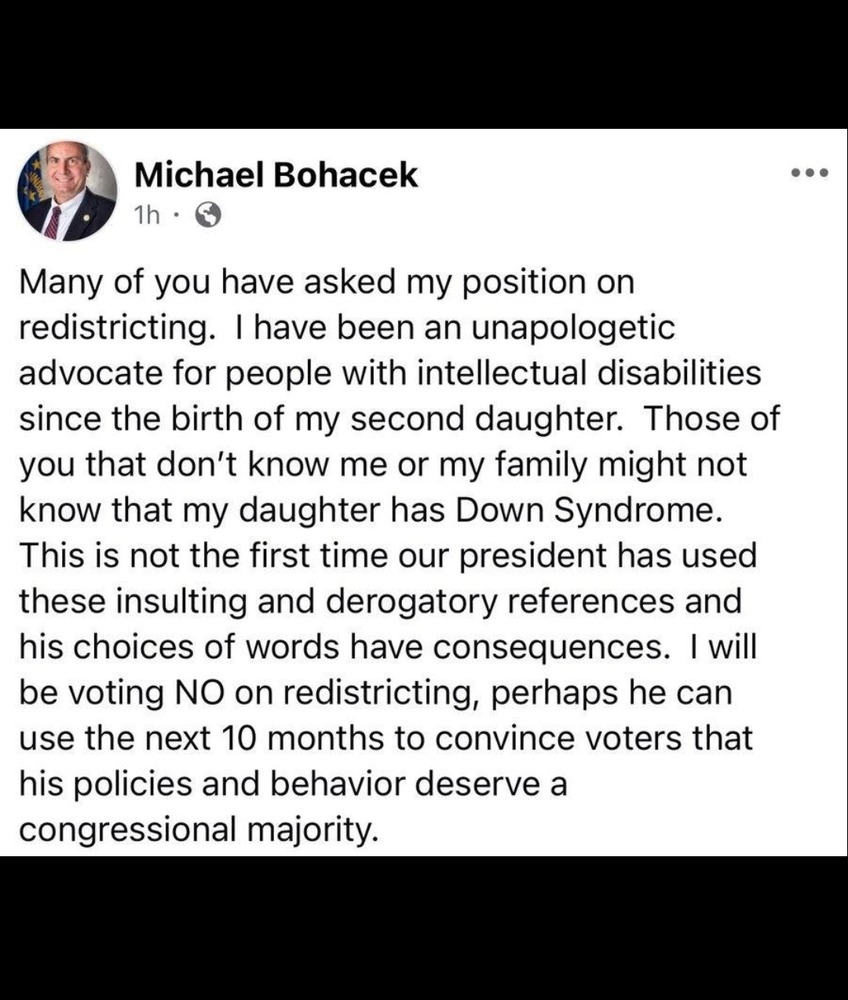Image resolution: width=848 pixels, height=1000 pixels.
Task: Click the 1h post timestamp
Action: tap(146, 215)
